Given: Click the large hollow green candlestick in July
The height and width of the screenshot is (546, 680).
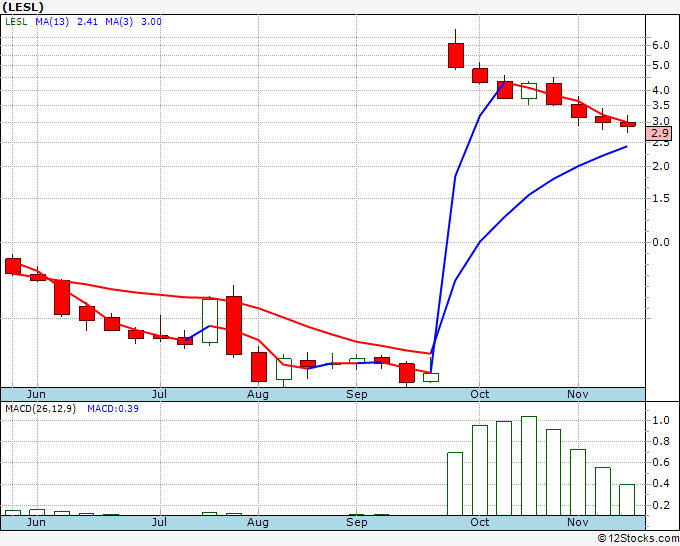Looking at the screenshot, I should coord(210,321).
